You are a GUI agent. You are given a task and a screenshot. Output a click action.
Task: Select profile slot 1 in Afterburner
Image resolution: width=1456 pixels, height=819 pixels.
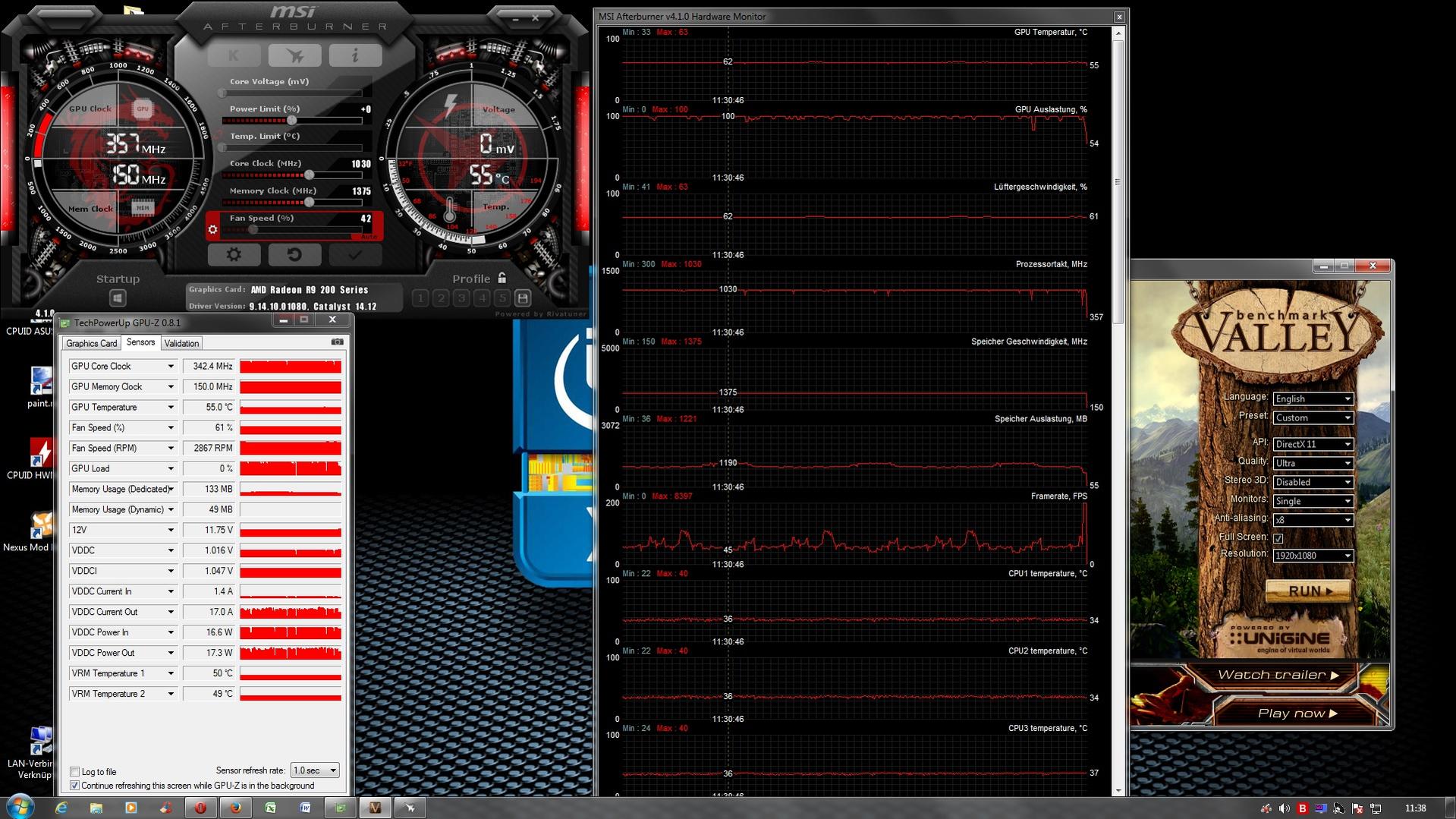click(x=420, y=298)
